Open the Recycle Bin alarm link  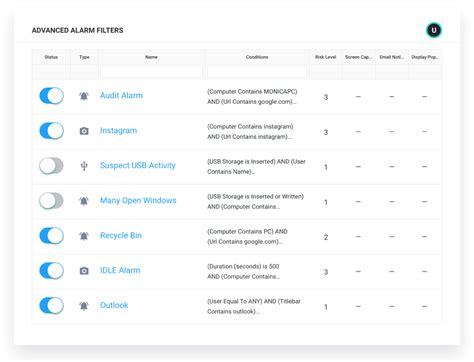tap(121, 236)
